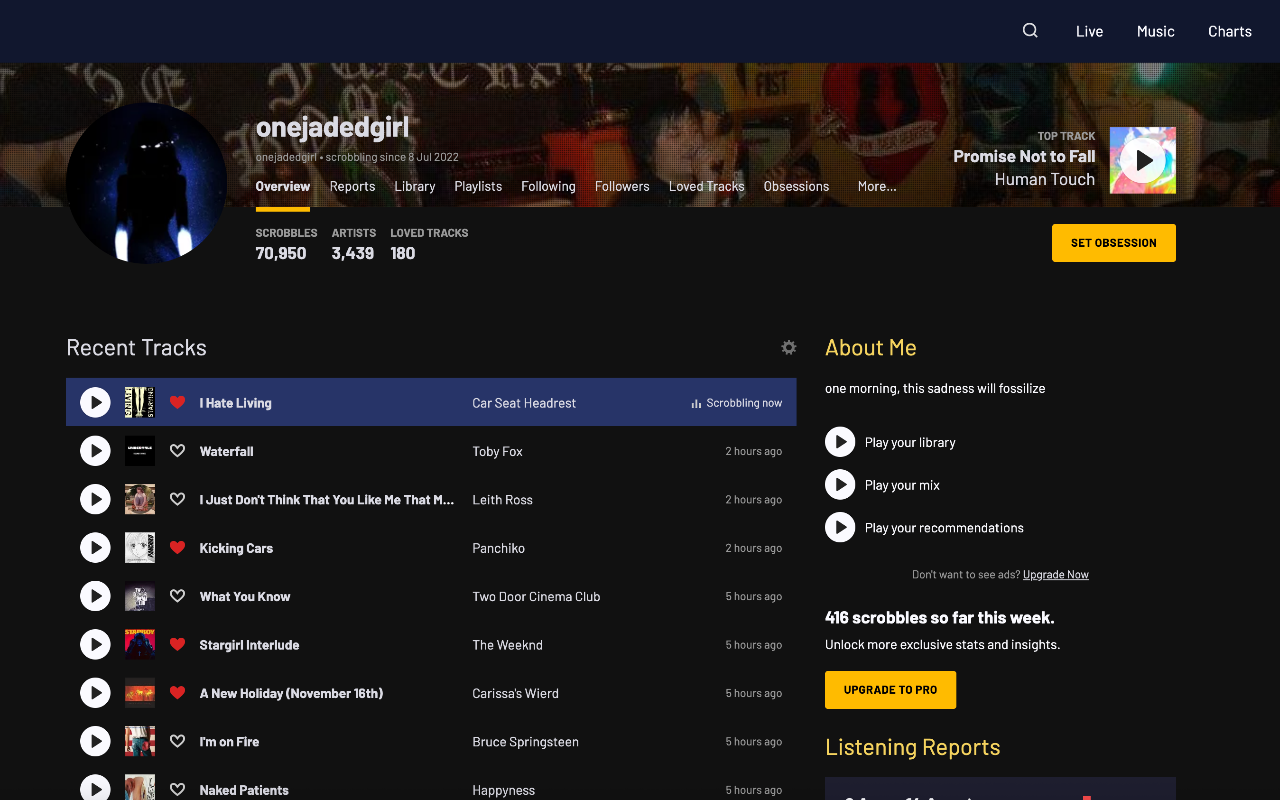Open artist Toby Fox
The width and height of the screenshot is (1280, 800).
497,451
